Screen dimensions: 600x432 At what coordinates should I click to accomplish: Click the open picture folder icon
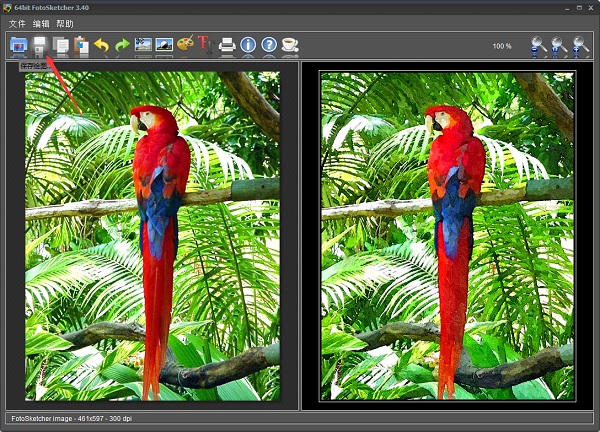(x=18, y=45)
